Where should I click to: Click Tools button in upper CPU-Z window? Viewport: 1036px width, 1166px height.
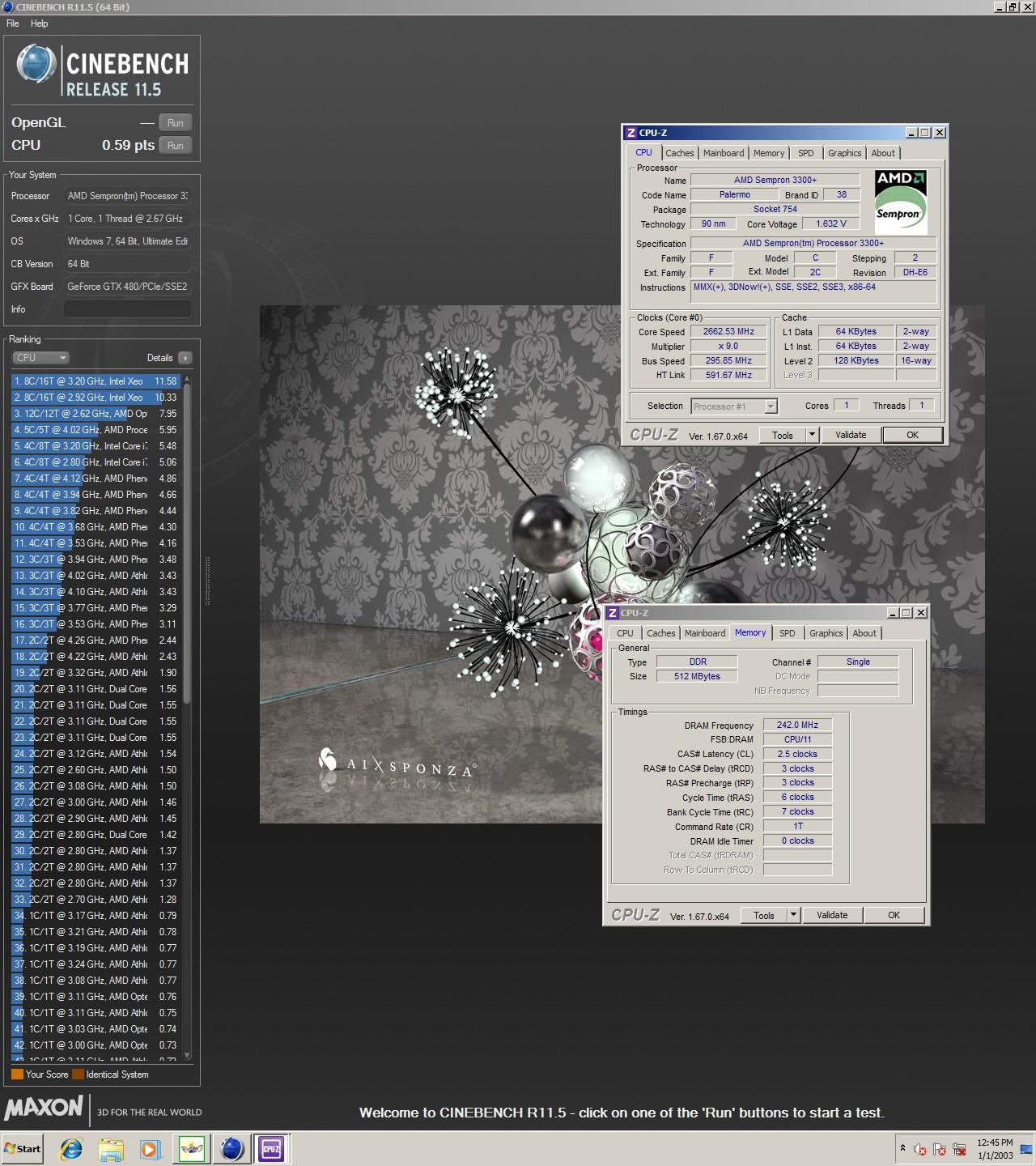pyautogui.click(x=783, y=436)
